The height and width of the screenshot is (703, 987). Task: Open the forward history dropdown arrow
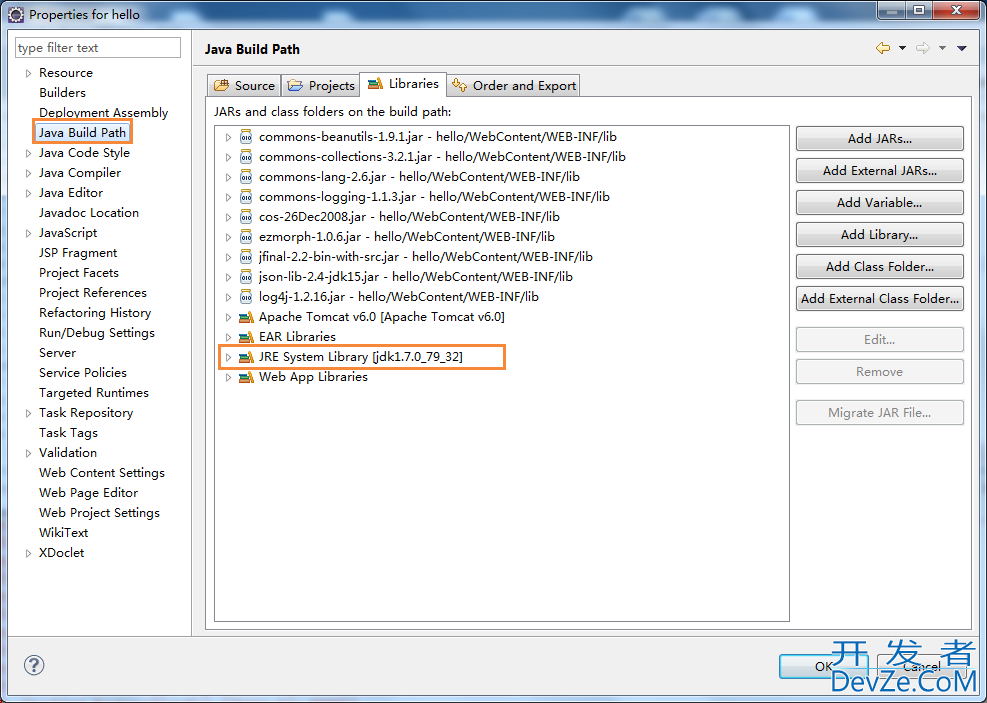coord(942,48)
